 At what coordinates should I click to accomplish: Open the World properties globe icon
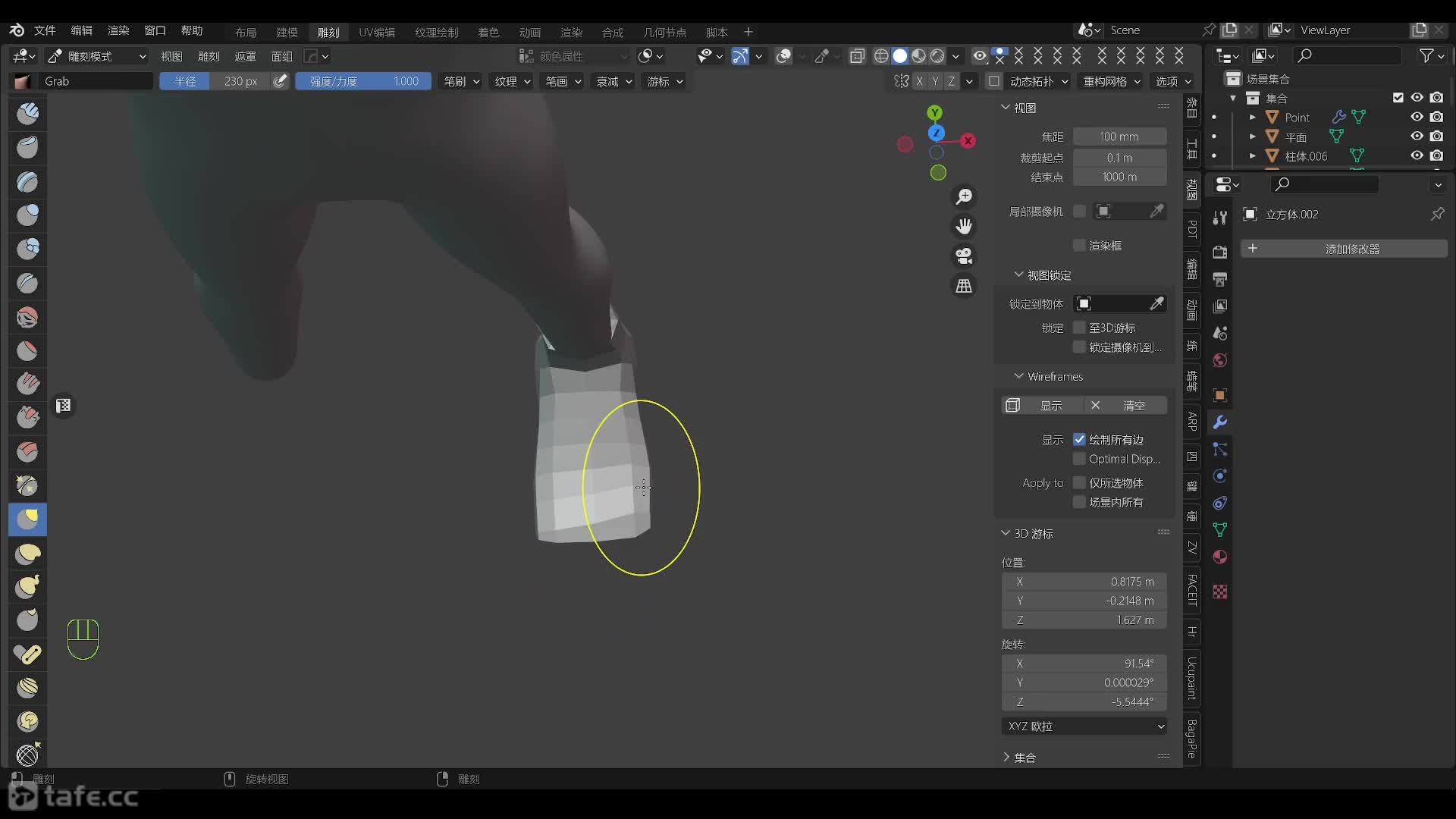click(1220, 360)
